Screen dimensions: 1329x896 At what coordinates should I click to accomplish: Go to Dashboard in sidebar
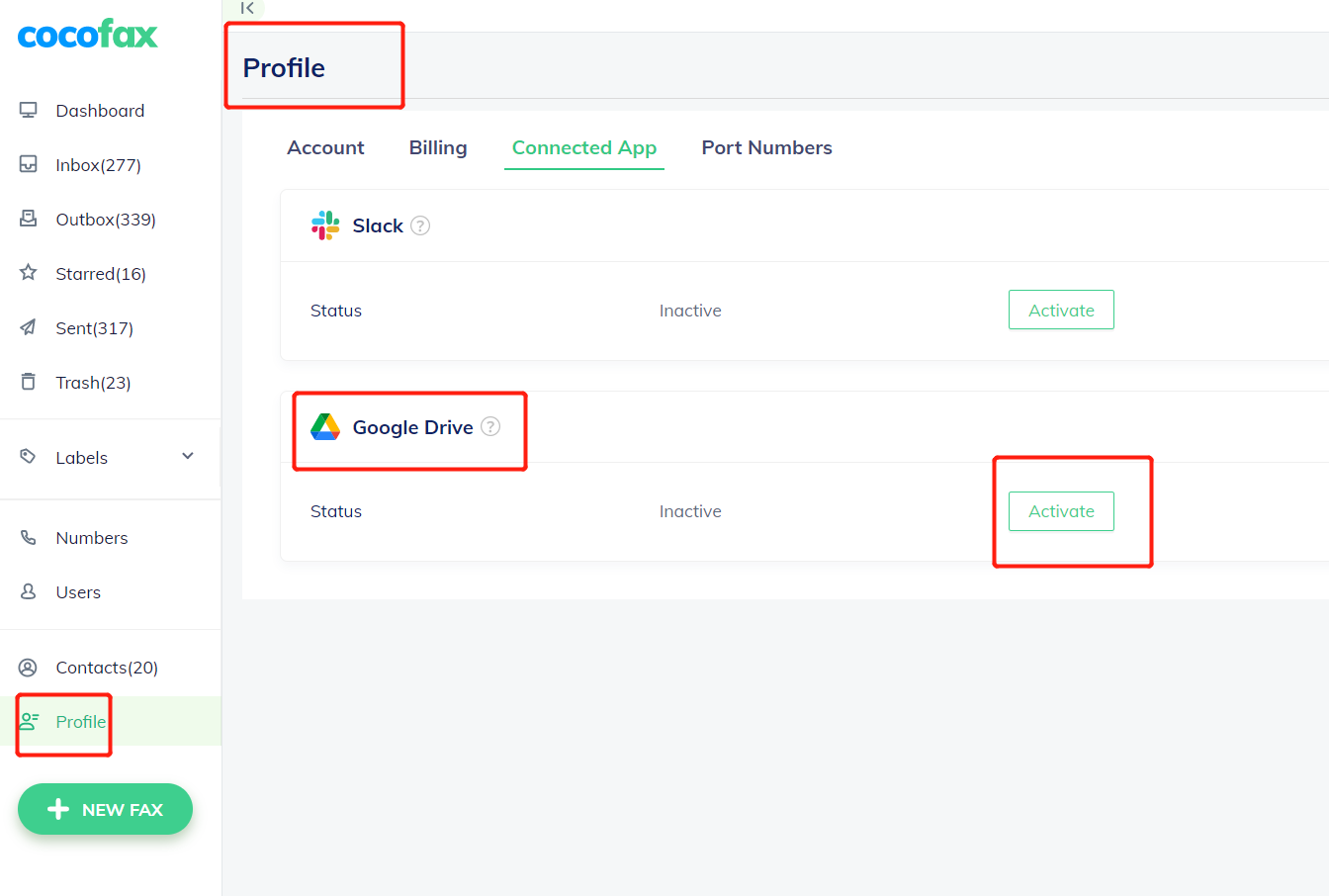(100, 111)
